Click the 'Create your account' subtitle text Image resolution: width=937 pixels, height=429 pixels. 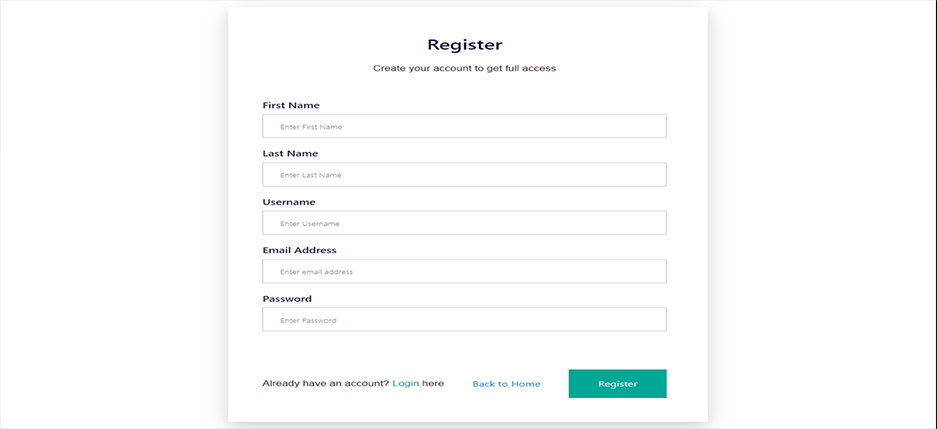464,69
